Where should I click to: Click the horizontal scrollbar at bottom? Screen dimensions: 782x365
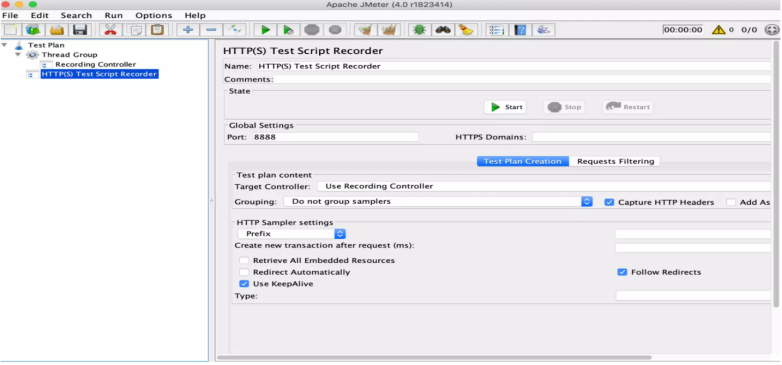[434, 357]
